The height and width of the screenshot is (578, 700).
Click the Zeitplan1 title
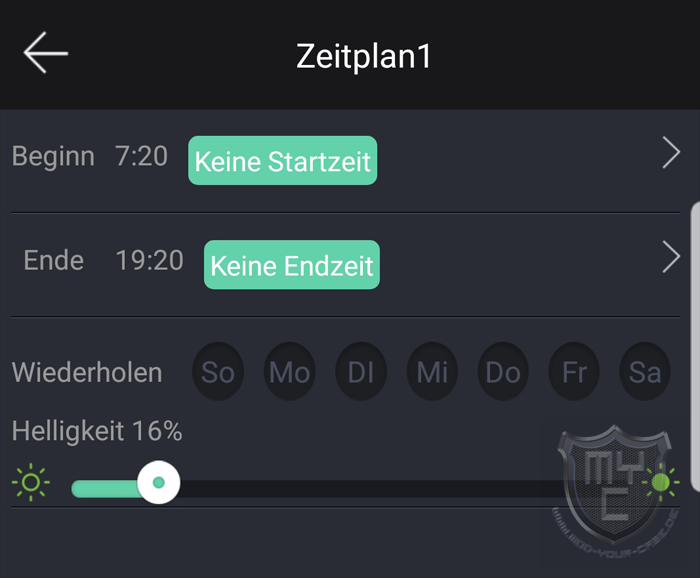tap(364, 56)
